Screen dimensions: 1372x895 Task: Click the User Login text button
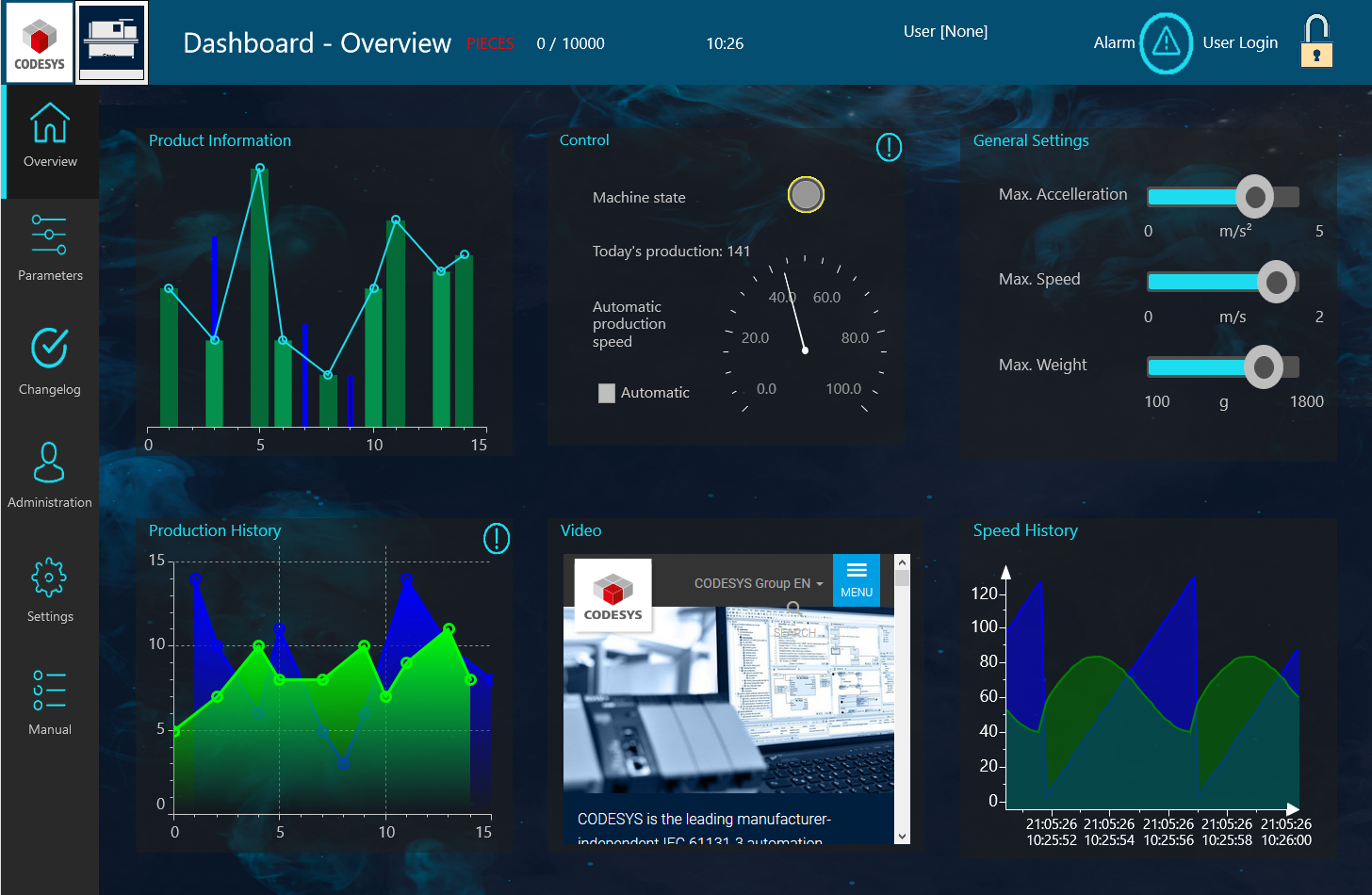pyautogui.click(x=1240, y=42)
